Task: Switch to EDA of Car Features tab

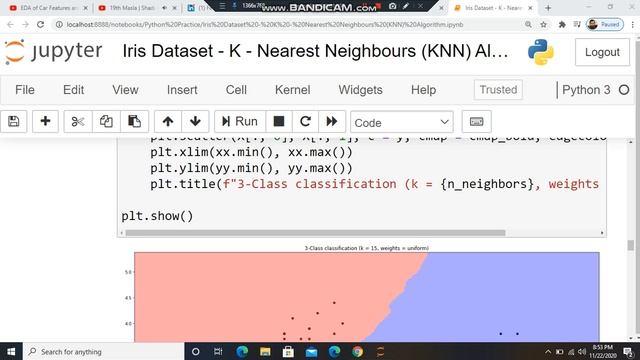Action: point(47,8)
